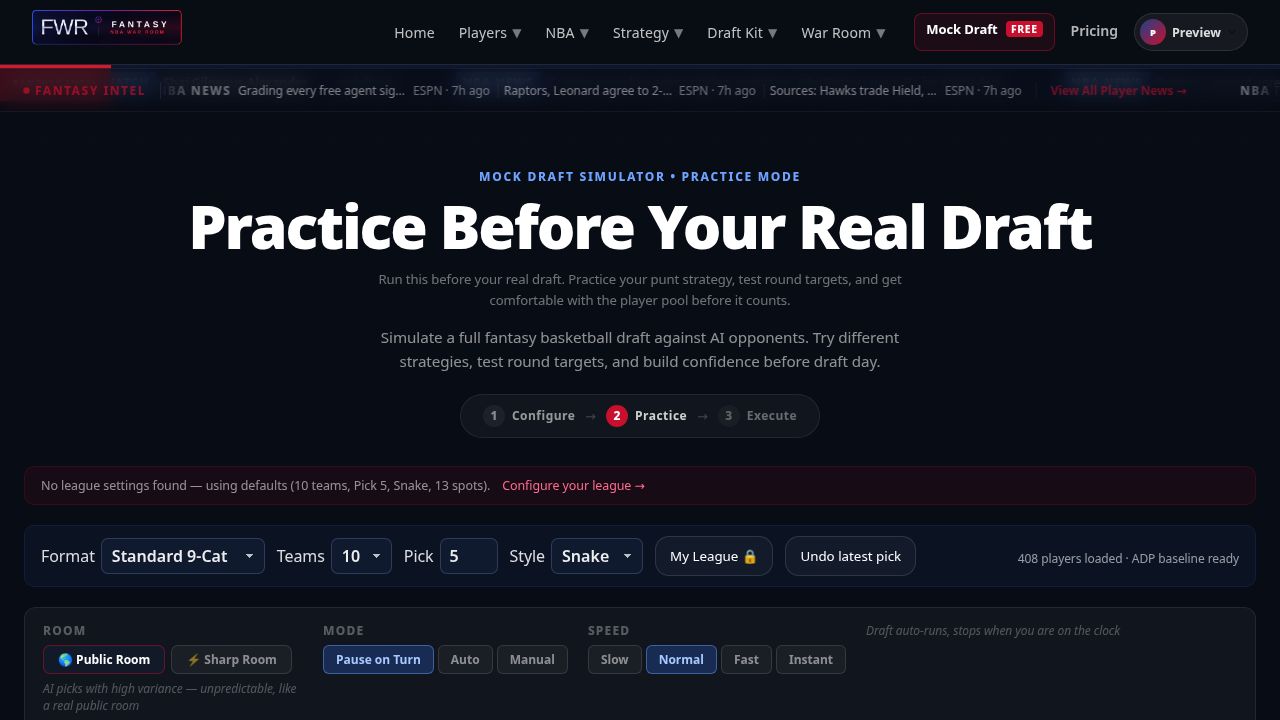Click the Fantasy Intel ticker label
The image size is (1280, 720).
click(x=85, y=90)
